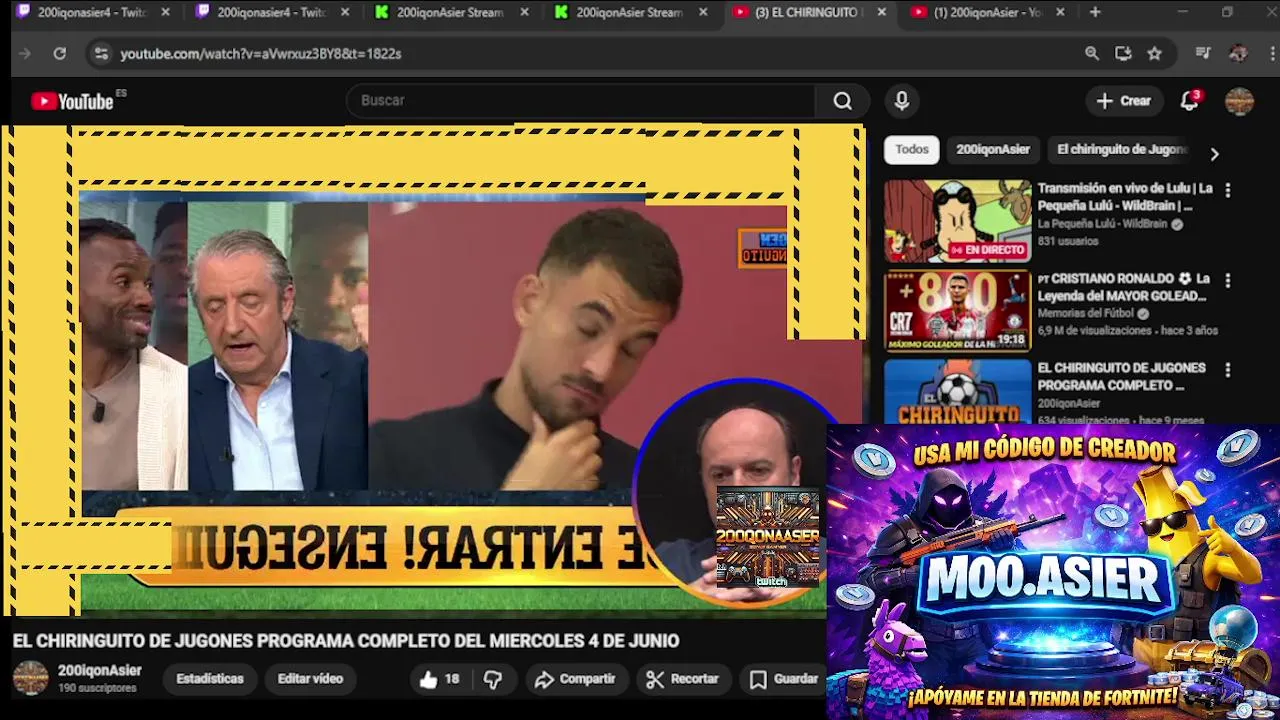This screenshot has width=1280, height=720.
Task: Open Estadísticas for this video
Action: tap(210, 679)
